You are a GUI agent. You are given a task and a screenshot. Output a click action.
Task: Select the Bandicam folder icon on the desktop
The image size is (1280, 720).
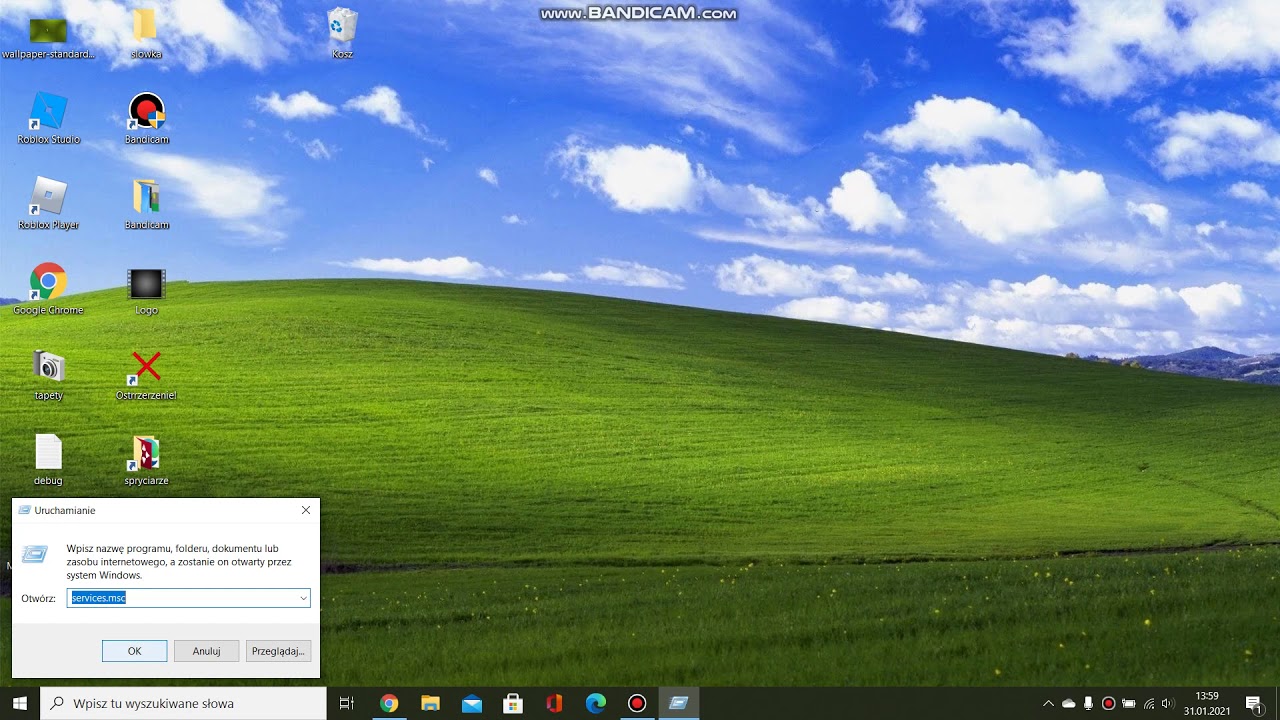[146, 204]
